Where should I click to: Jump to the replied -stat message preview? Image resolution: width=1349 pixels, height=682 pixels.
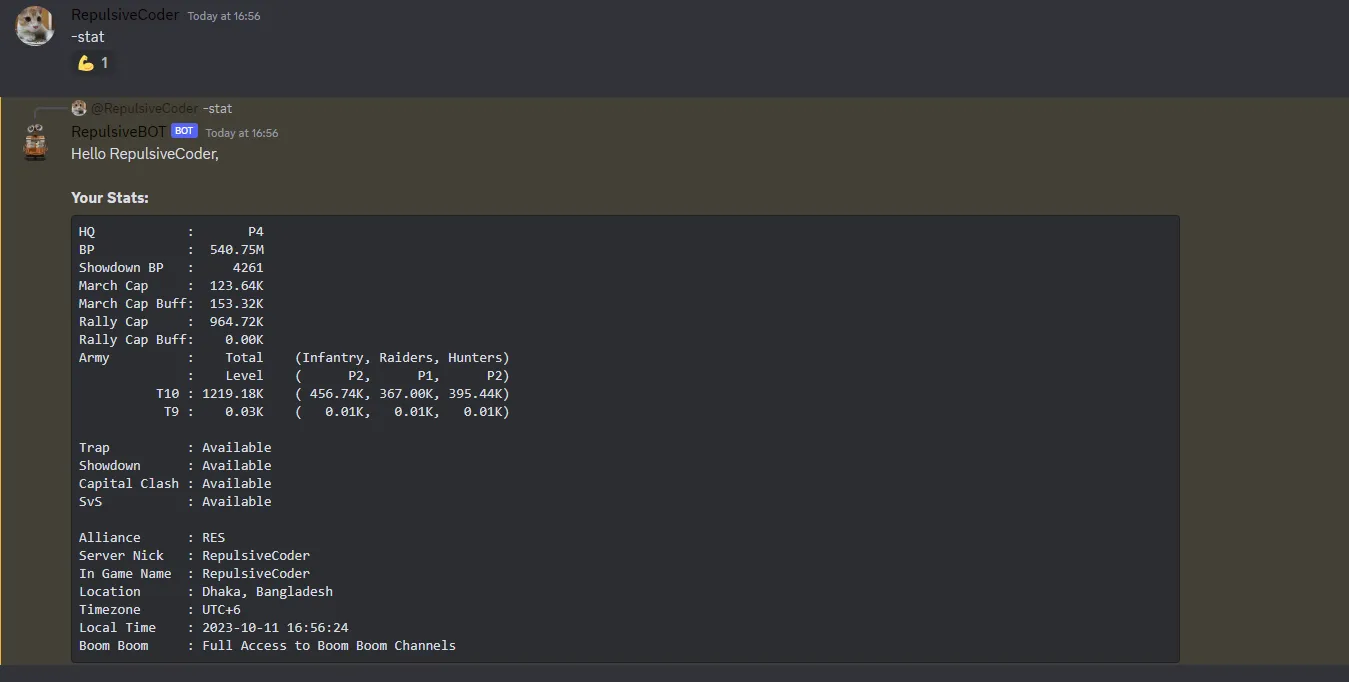(217, 108)
